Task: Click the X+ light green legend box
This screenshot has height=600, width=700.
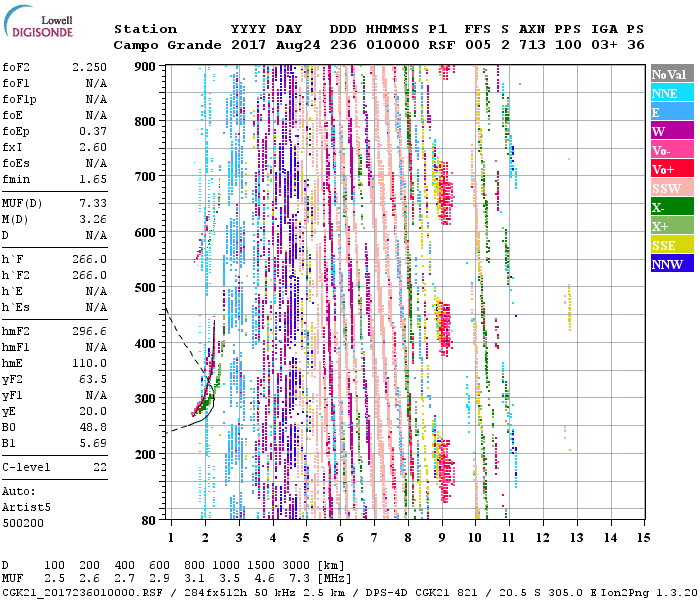Action: [670, 226]
